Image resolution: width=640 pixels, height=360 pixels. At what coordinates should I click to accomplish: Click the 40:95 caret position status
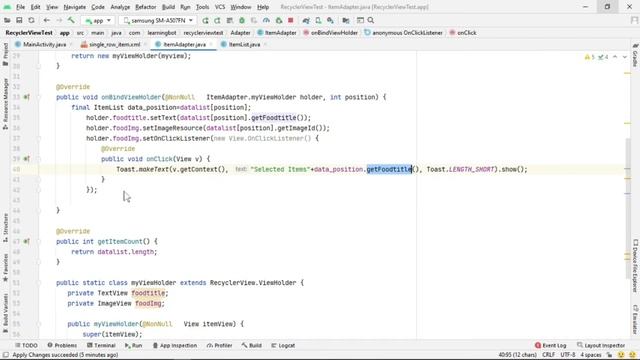517,355
